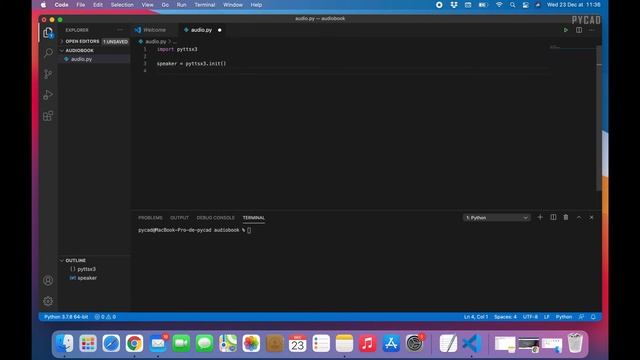Select Python interpreter 3.7.8 64-bit
Screen dimensions: 640x360
tap(66, 317)
